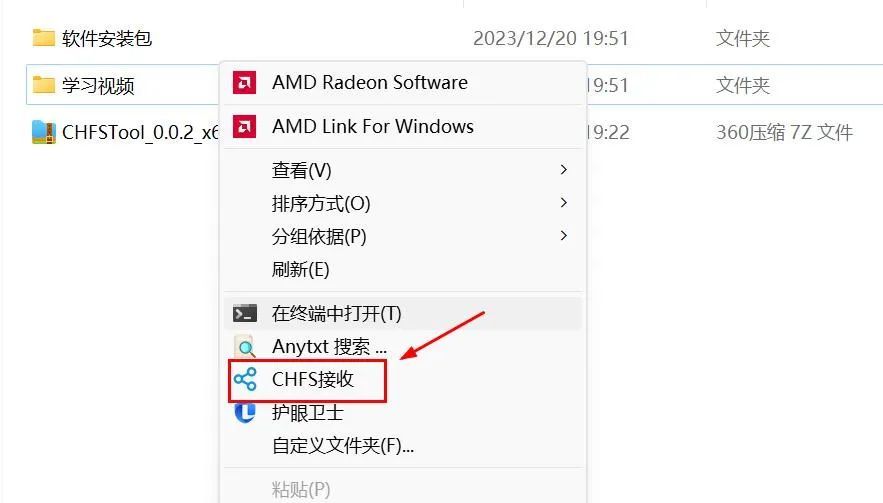Click the 360压缩 7Z 文件 type text

tap(784, 132)
